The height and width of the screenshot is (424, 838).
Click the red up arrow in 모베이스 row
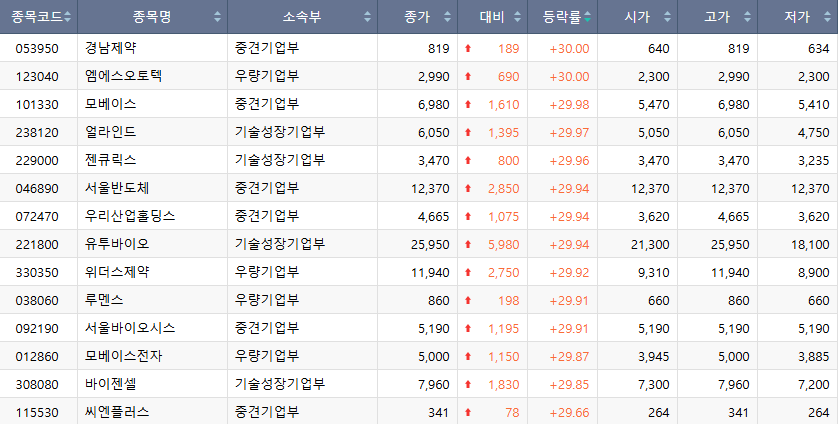click(468, 104)
